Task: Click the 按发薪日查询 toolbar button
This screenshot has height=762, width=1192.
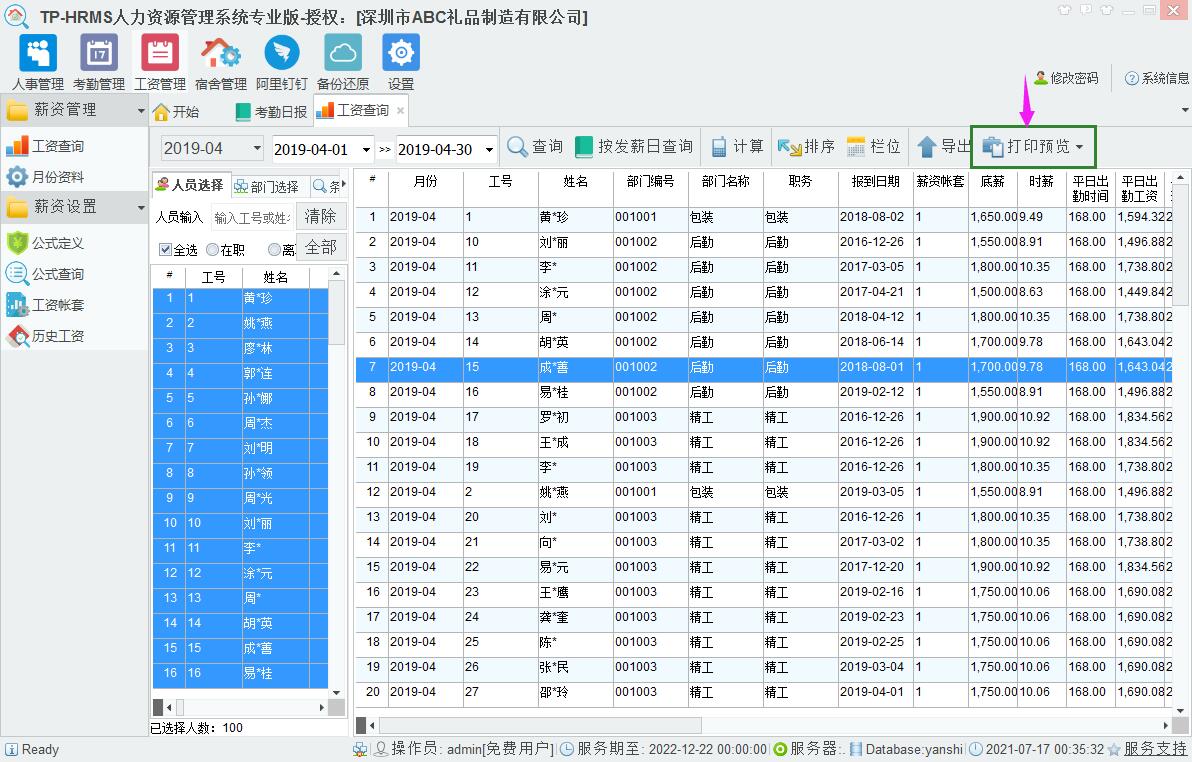Action: coord(634,147)
